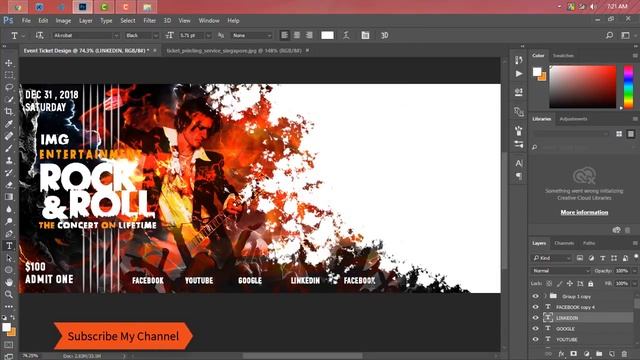
Task: Select the Pen tool
Action: [9, 233]
